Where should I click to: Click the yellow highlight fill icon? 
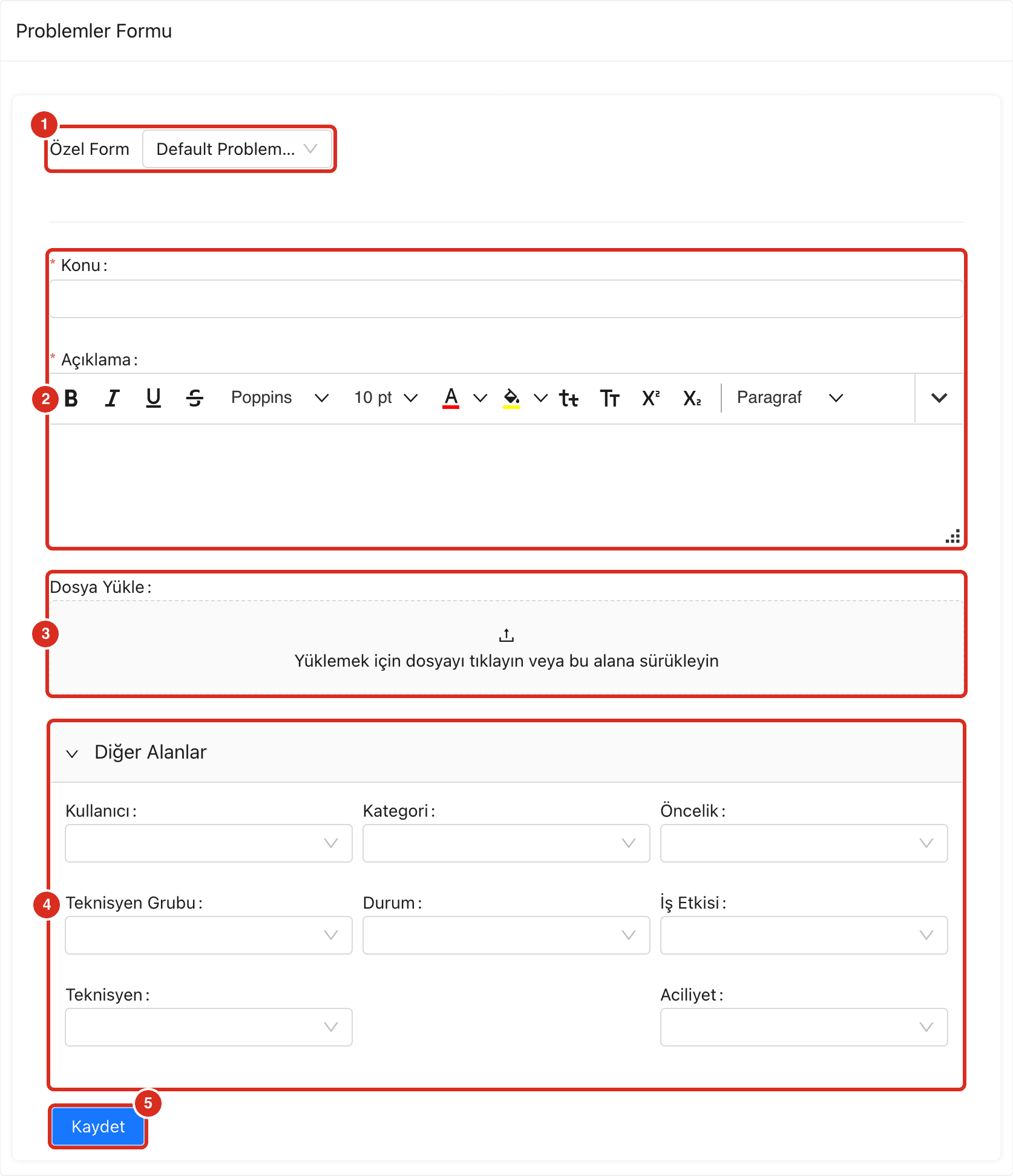(x=511, y=398)
